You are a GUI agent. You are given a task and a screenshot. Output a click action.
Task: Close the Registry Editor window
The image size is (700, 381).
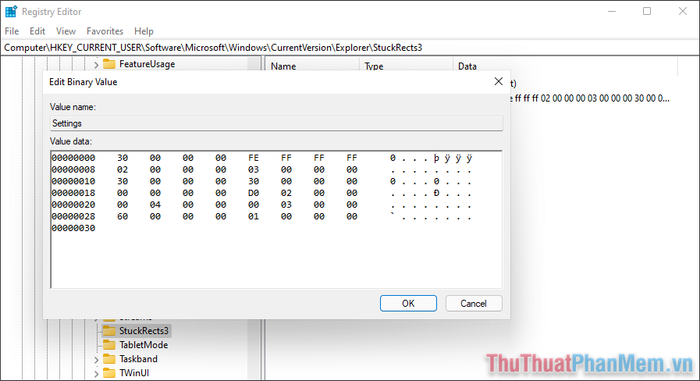[x=683, y=11]
